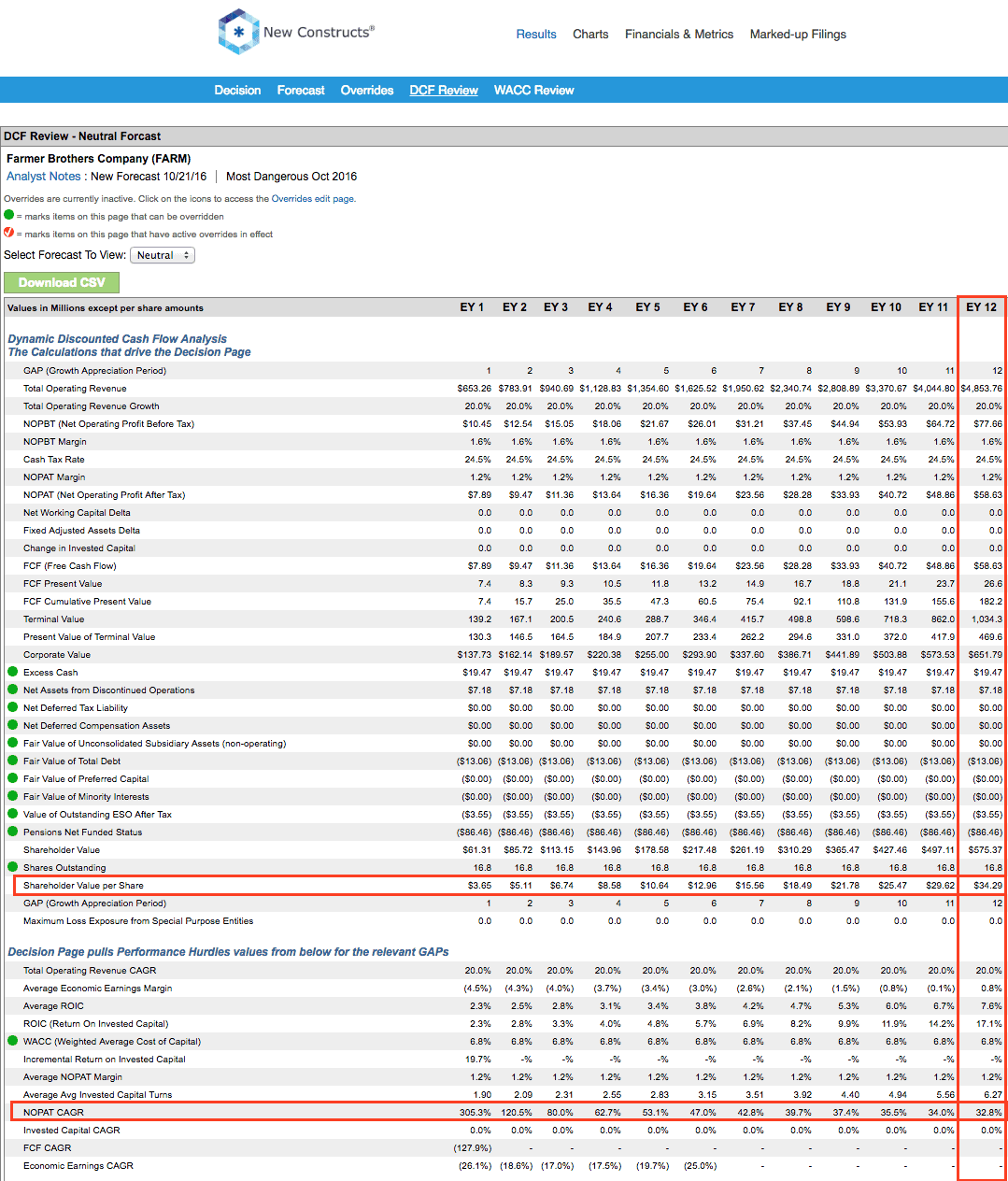Screen dimensions: 1008x1181
Task: Open override icon for Net Deferred Tax Liability
Action: (x=13, y=707)
